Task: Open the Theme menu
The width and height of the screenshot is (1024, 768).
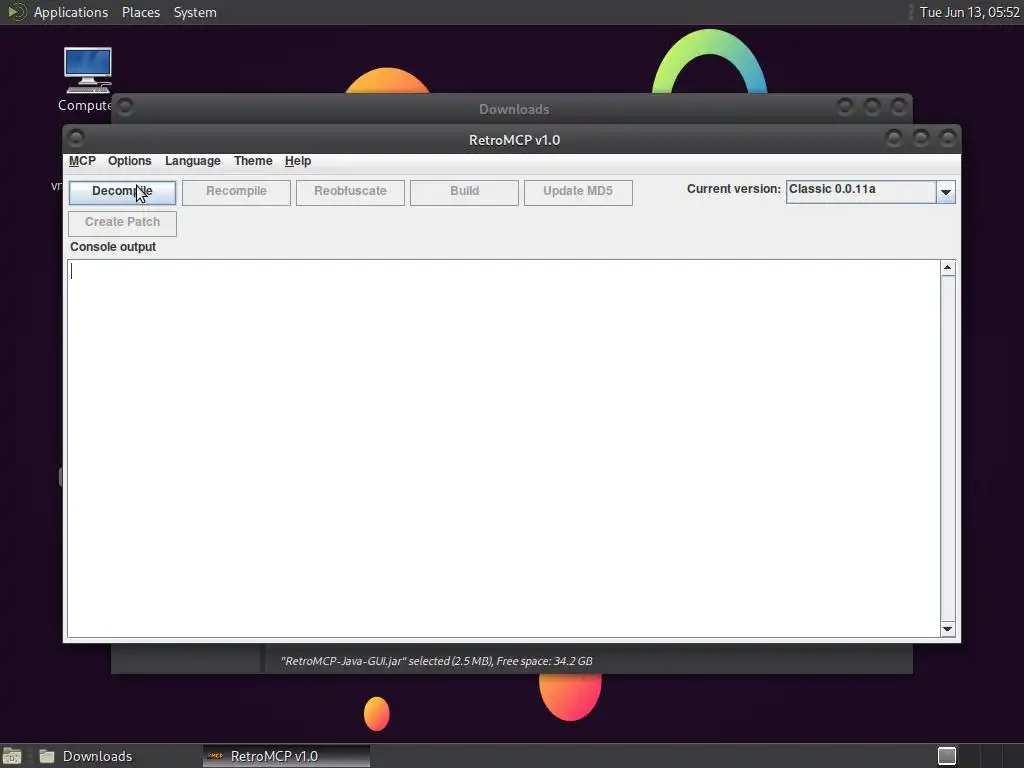Action: [253, 161]
